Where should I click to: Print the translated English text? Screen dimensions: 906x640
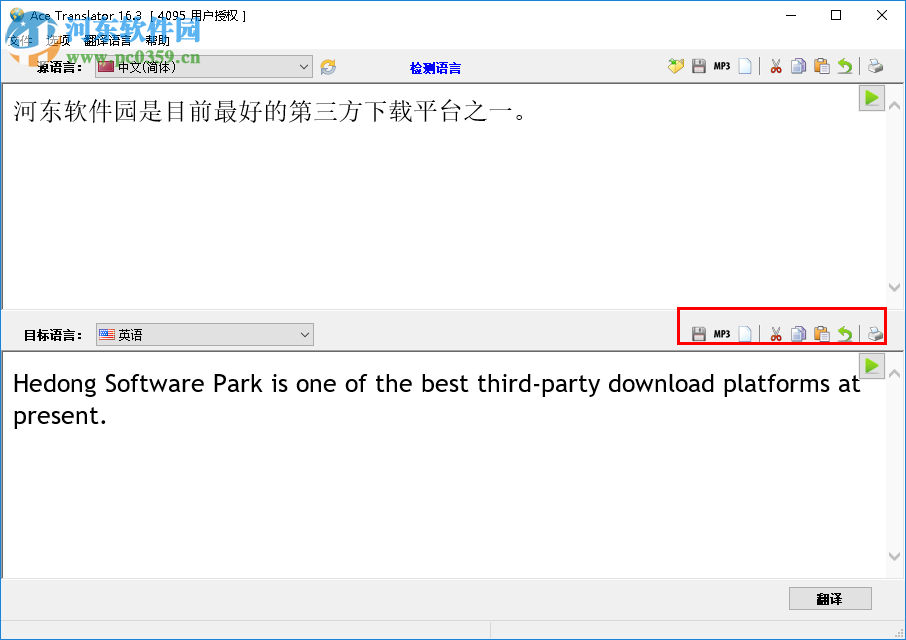tap(875, 333)
